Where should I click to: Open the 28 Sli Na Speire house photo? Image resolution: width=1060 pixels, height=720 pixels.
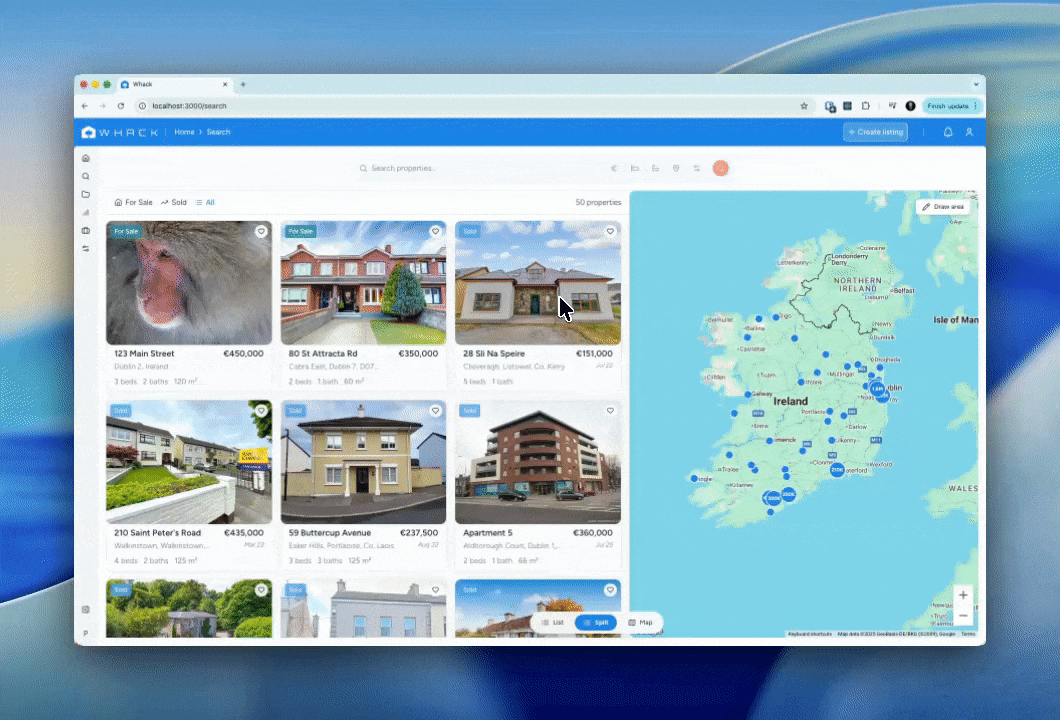pos(538,283)
